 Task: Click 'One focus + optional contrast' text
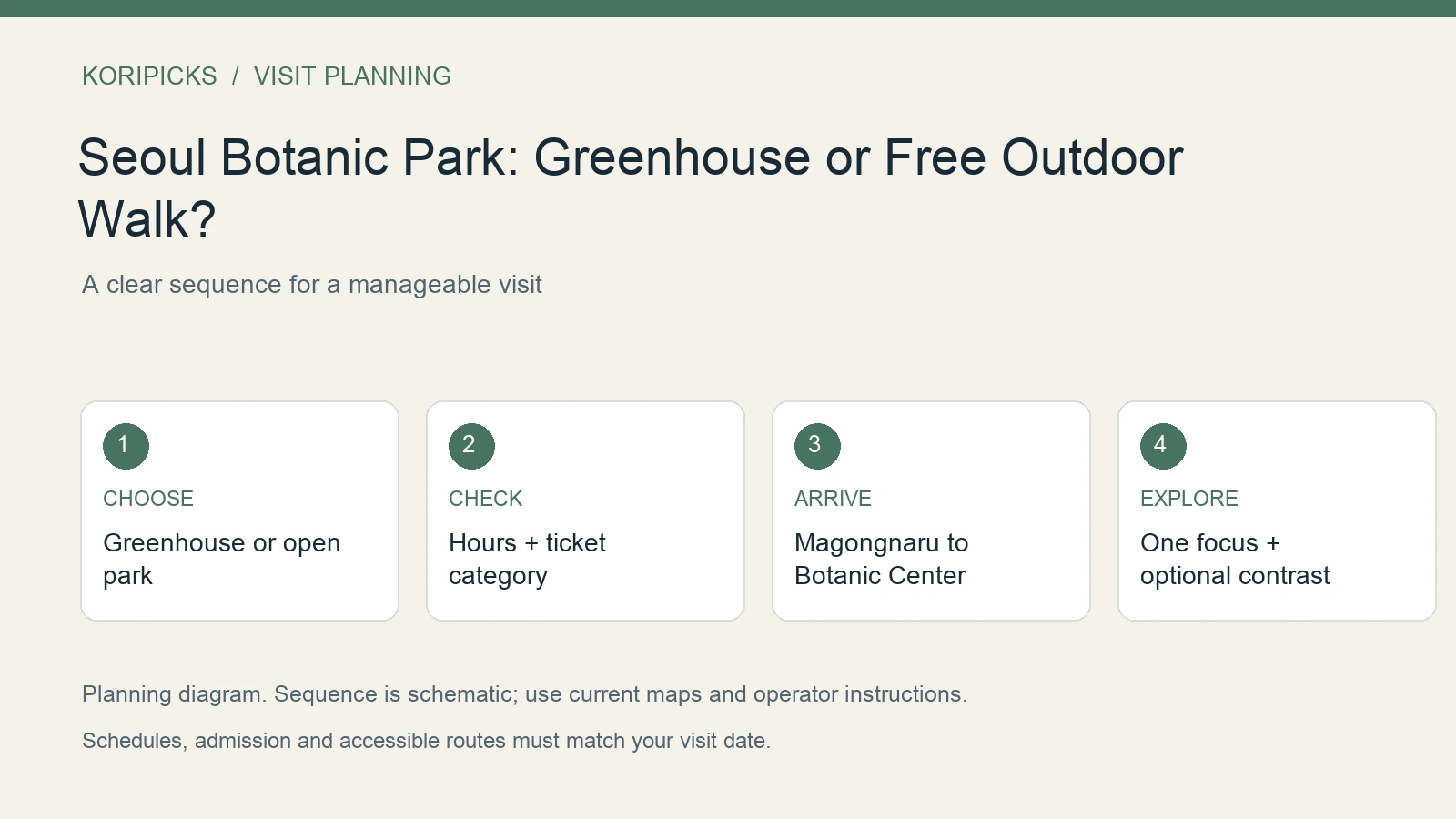coord(1235,559)
